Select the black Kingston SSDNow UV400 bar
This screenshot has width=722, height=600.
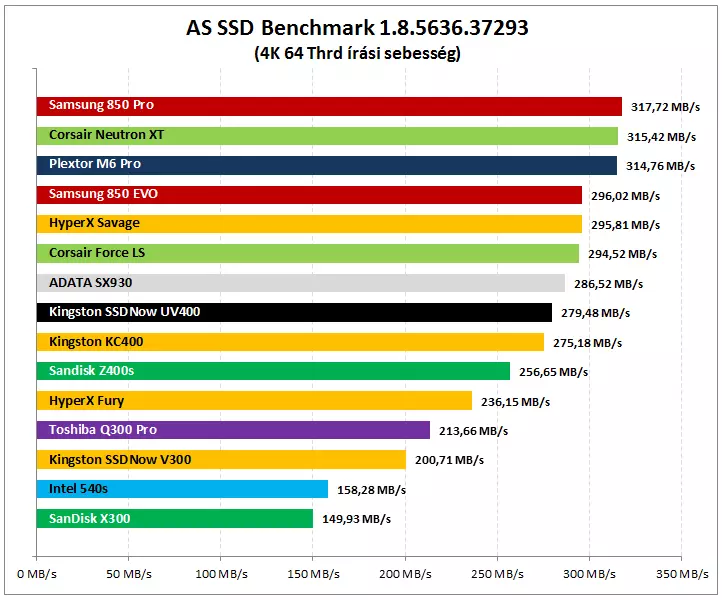(294, 312)
